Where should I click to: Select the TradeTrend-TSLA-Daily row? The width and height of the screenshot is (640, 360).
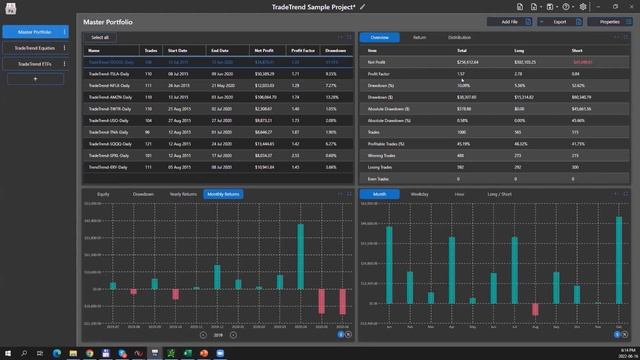click(x=218, y=74)
